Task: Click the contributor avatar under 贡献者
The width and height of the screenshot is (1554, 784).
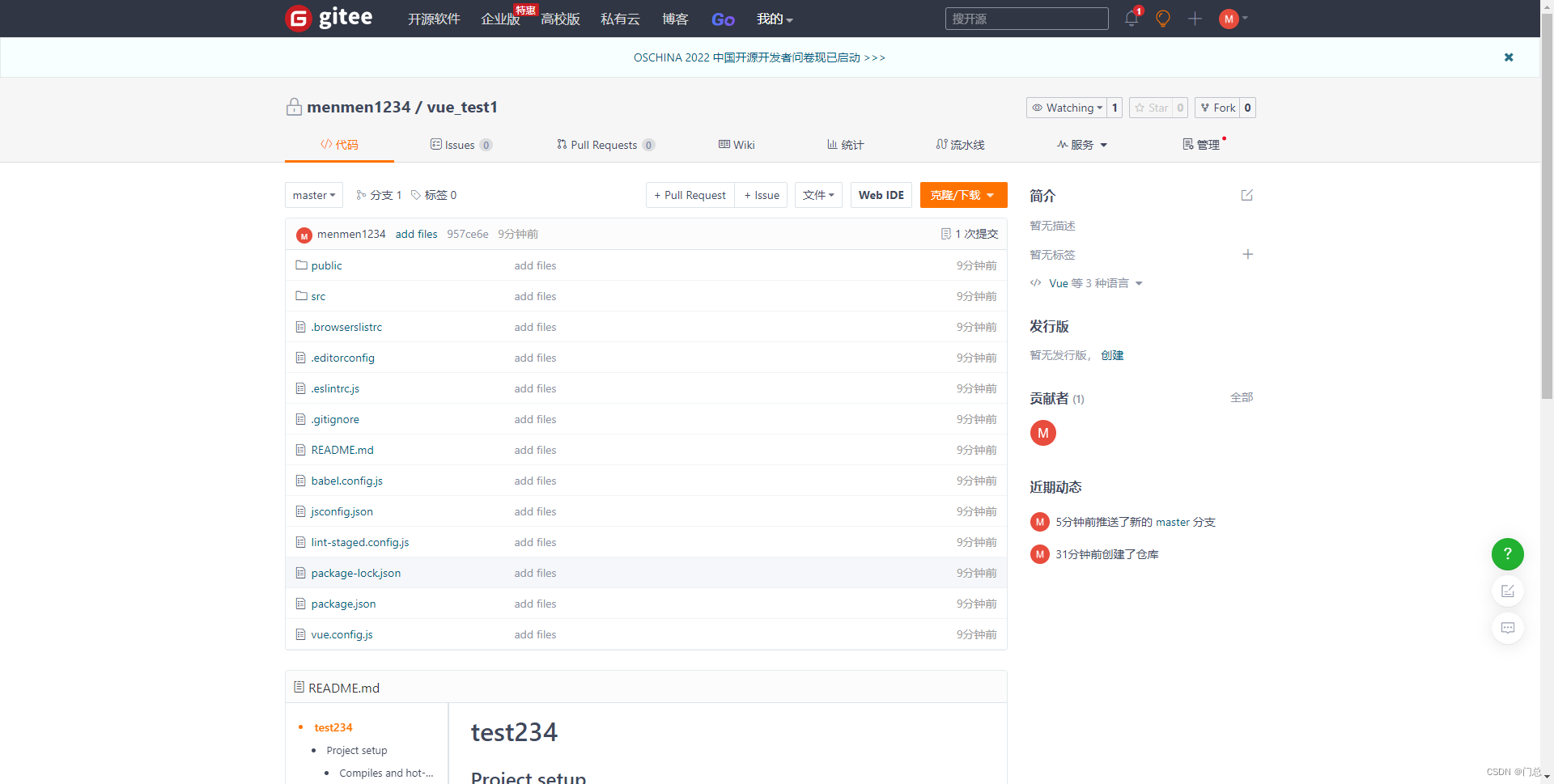Action: [1042, 433]
